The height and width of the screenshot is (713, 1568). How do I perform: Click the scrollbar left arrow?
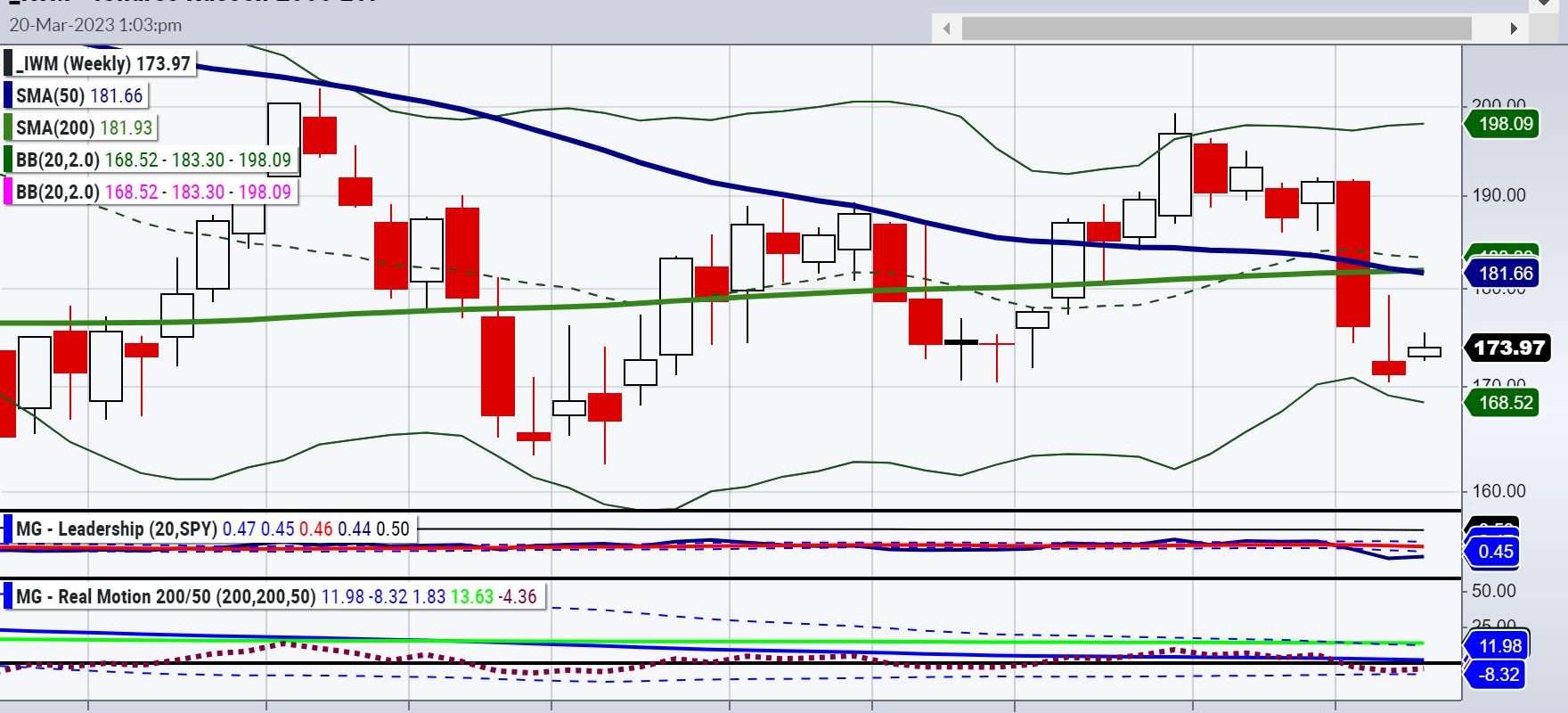[x=946, y=29]
